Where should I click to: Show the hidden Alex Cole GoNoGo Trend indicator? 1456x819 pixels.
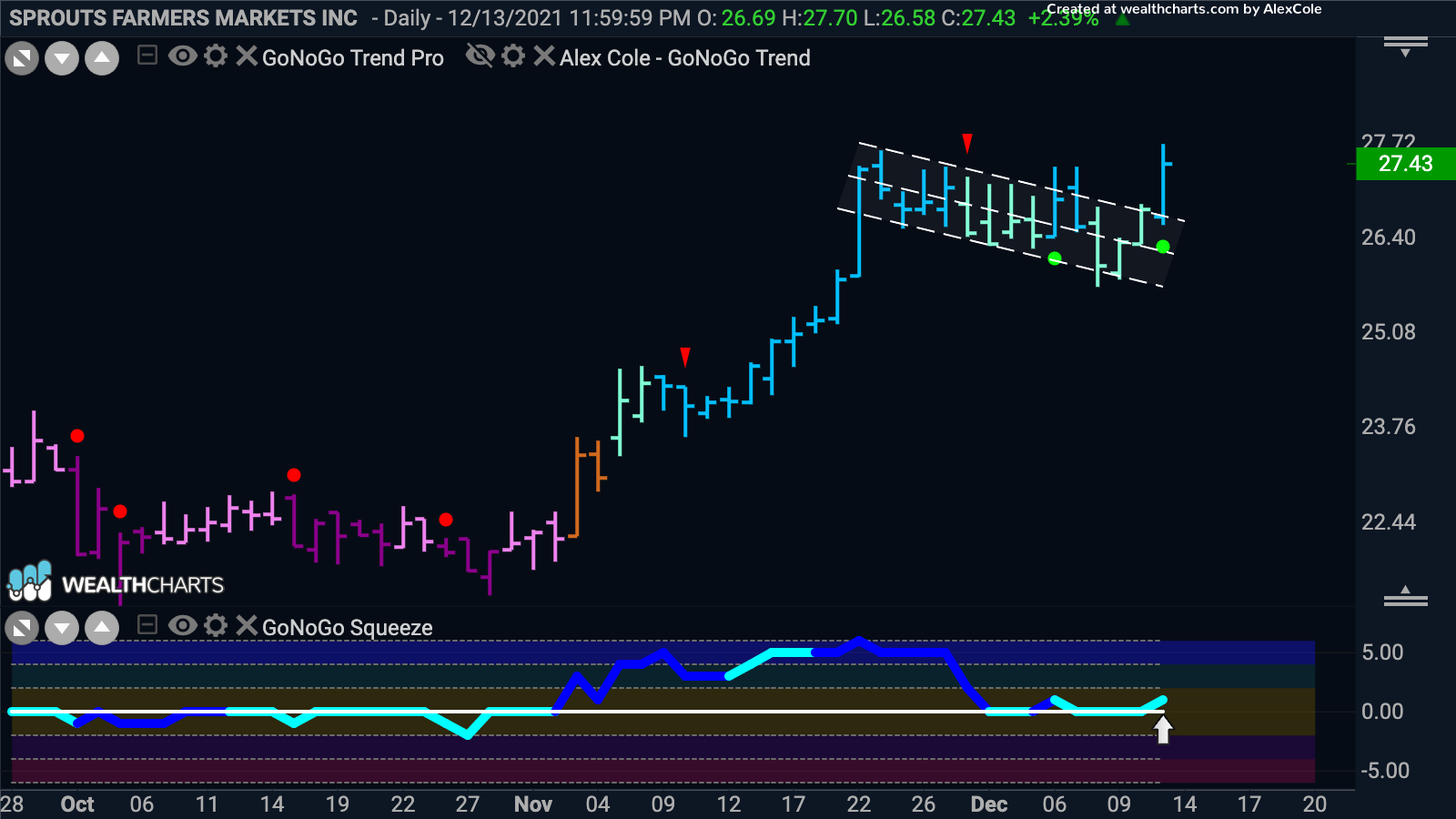point(480,56)
